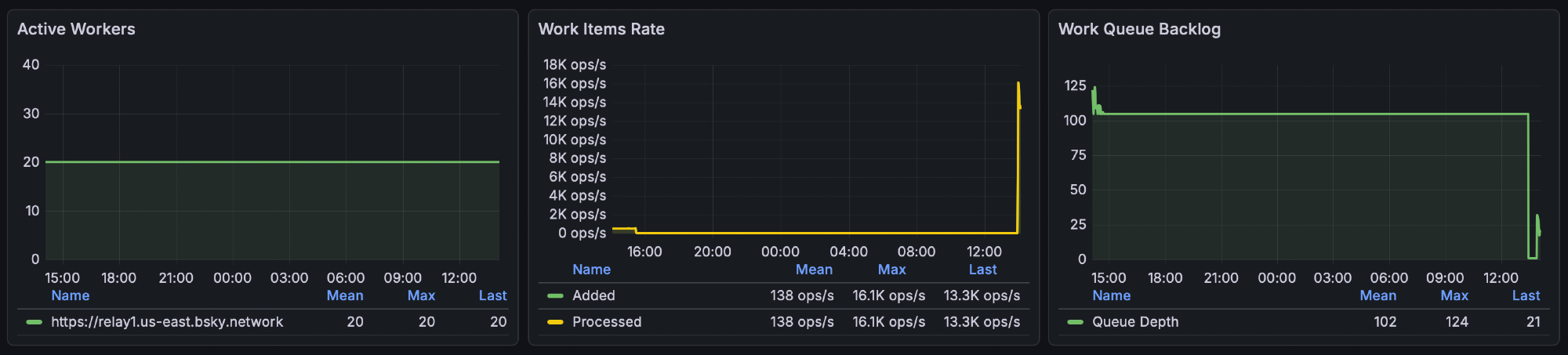
Task: Click the green series color icon for relay1.us-east.bsky.network
Action: 34,322
